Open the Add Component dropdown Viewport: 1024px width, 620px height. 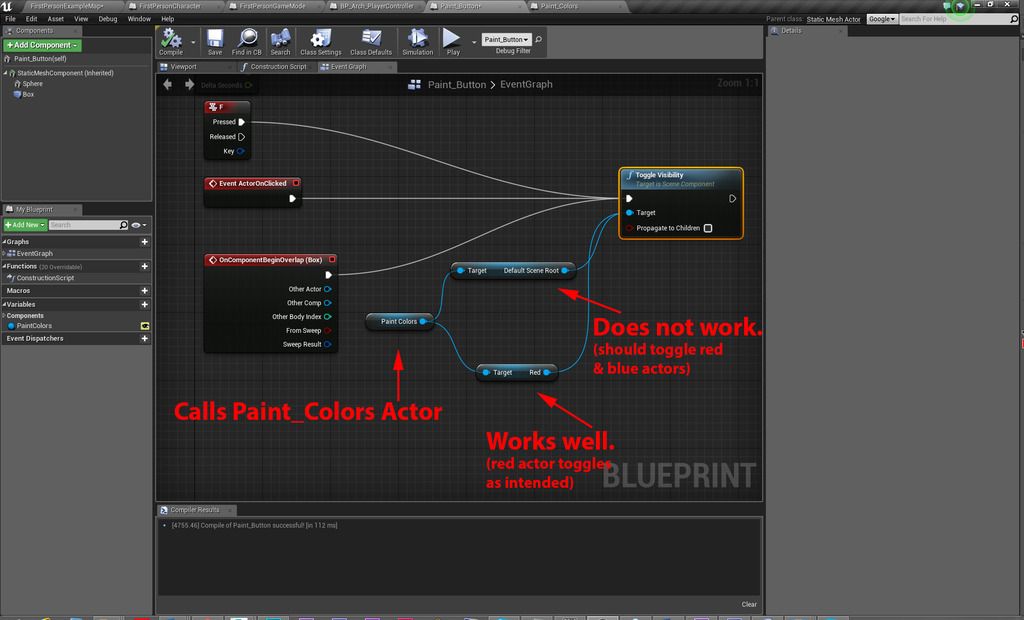(42, 44)
